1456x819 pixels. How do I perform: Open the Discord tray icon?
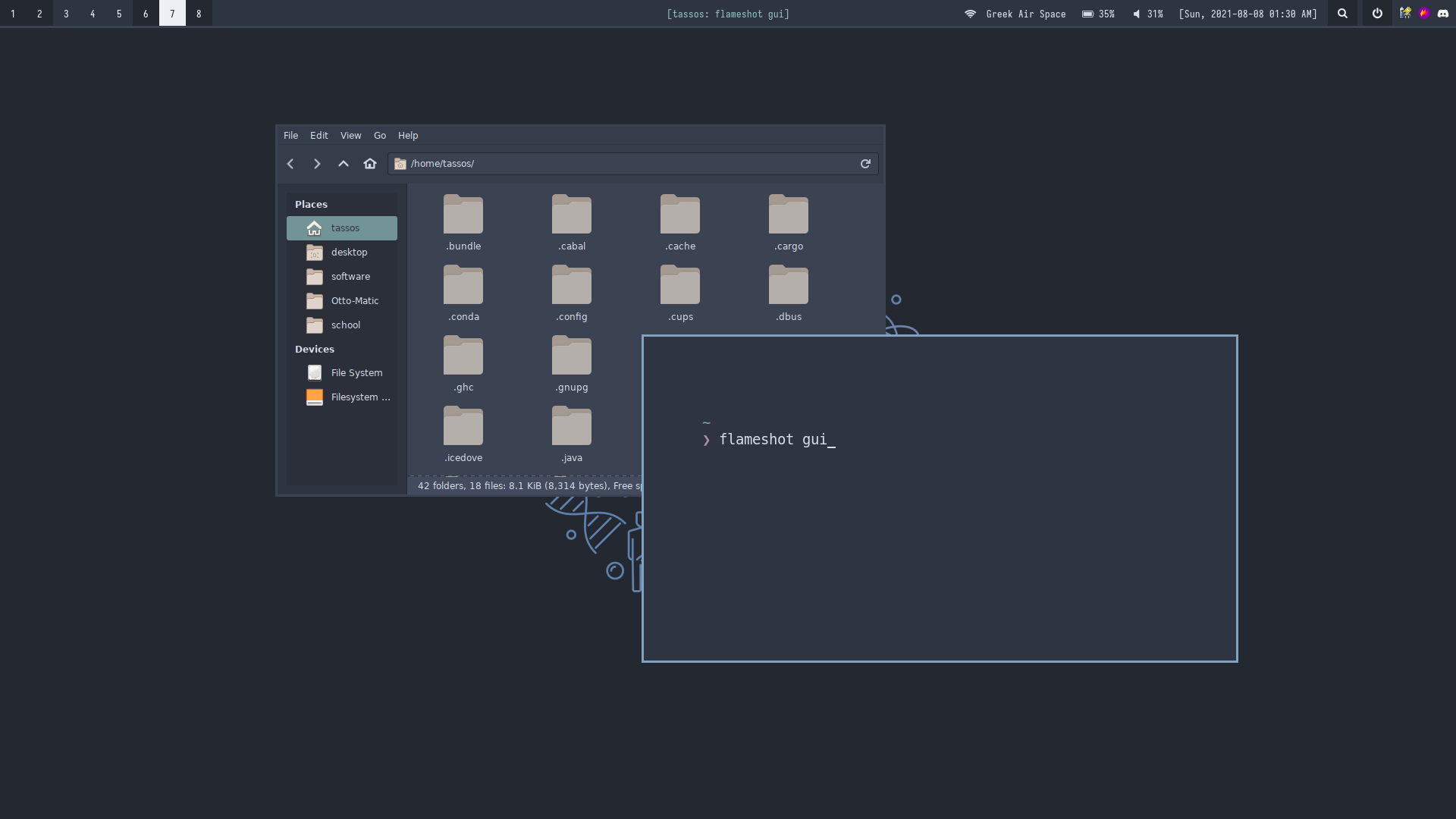[1443, 14]
